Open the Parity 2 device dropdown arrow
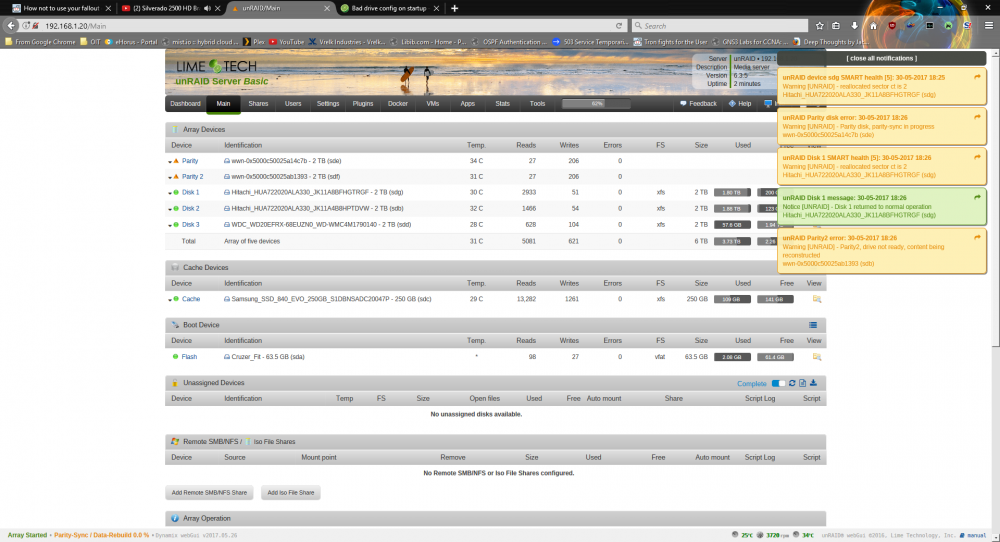 click(x=170, y=177)
